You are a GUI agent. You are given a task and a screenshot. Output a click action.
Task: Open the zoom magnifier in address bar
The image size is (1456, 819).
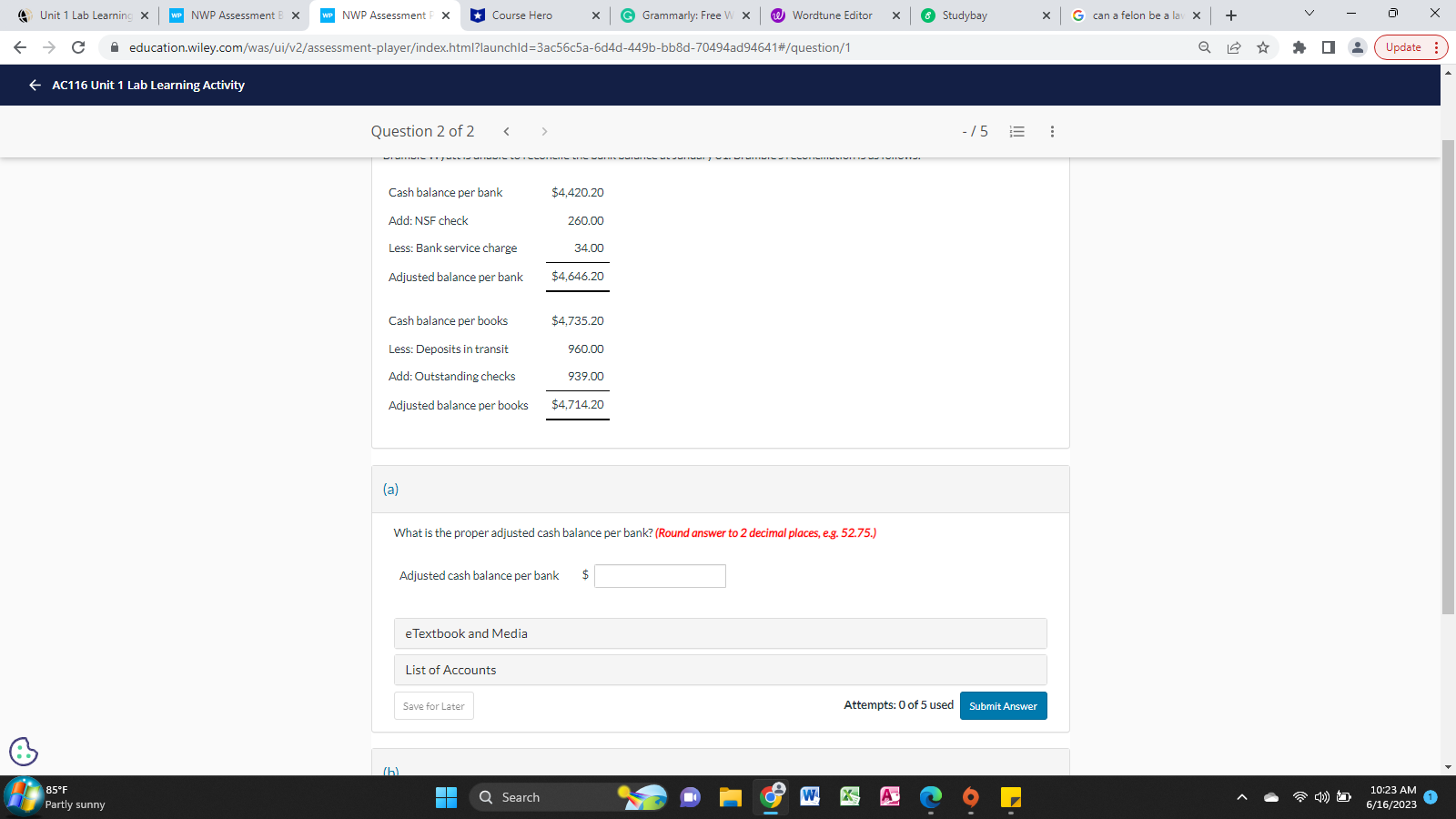(1205, 47)
